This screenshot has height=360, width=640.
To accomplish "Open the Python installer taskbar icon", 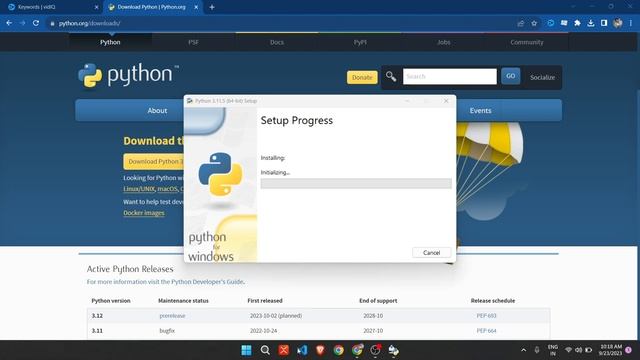I will pos(393,350).
